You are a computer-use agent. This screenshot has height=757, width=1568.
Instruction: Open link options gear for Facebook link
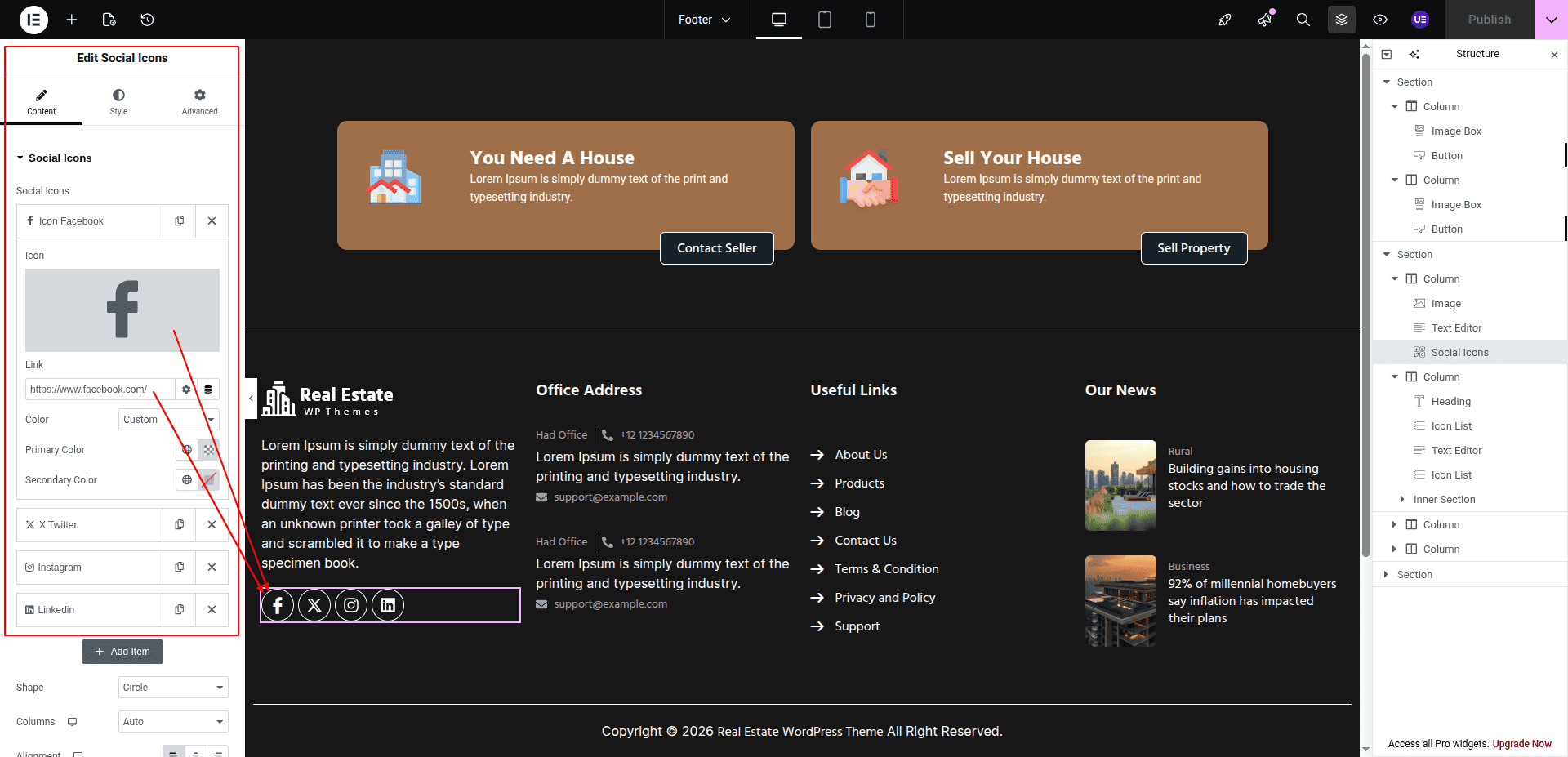(186, 390)
